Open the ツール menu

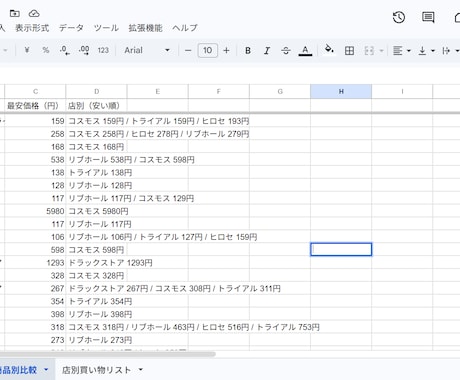coord(106,28)
